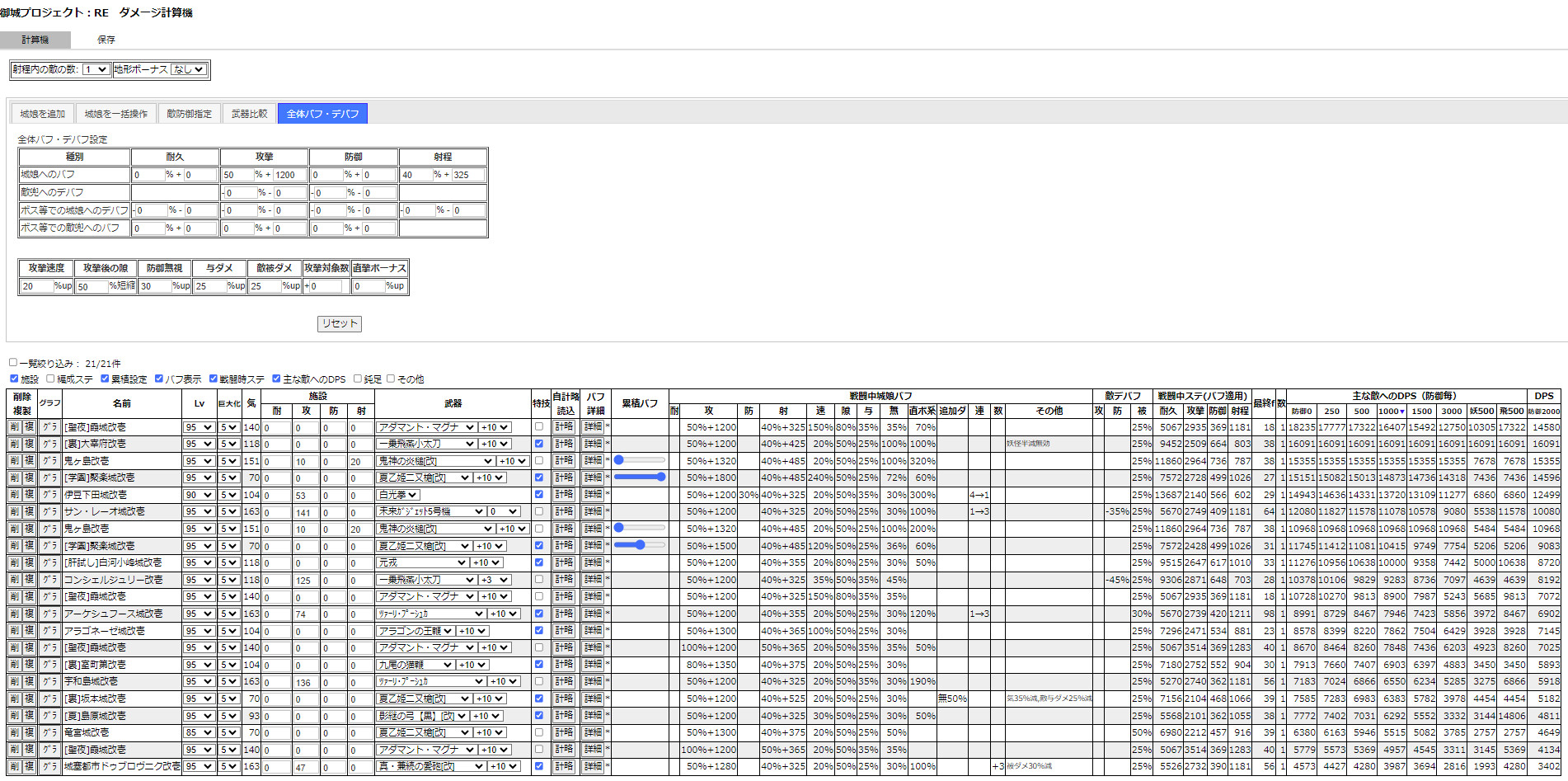The image size is (1568, 781).
Task: Open 詳細 buff details for 竜宮城改壱
Action: 593,732
